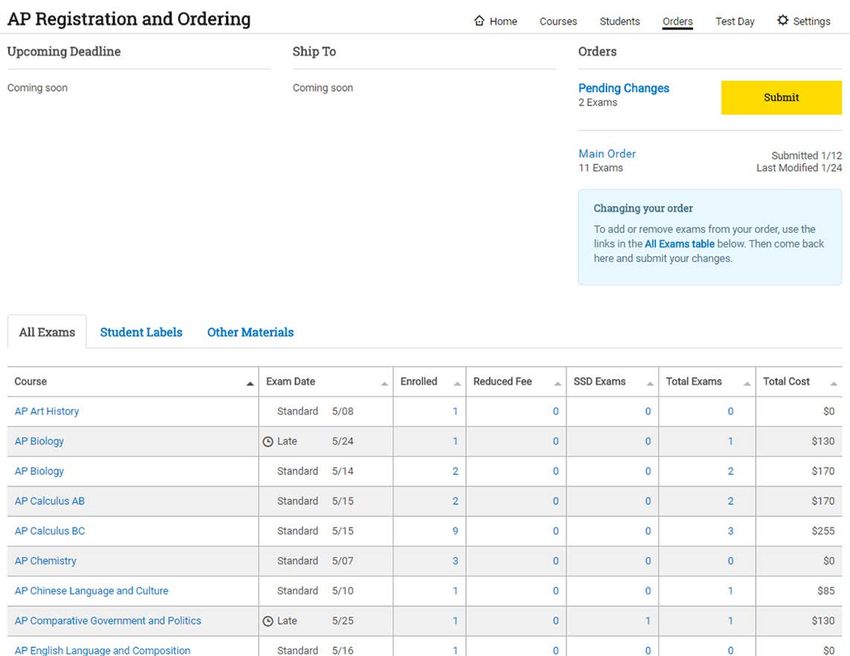Click the Settings text in navigation
This screenshot has height=656, width=850.
tap(812, 21)
